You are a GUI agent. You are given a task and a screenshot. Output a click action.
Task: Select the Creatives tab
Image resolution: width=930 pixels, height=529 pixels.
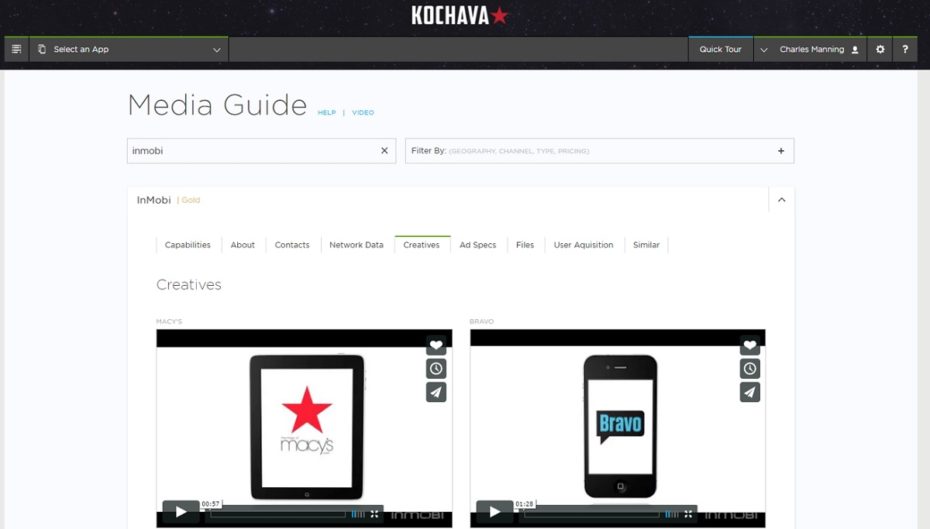coord(422,245)
